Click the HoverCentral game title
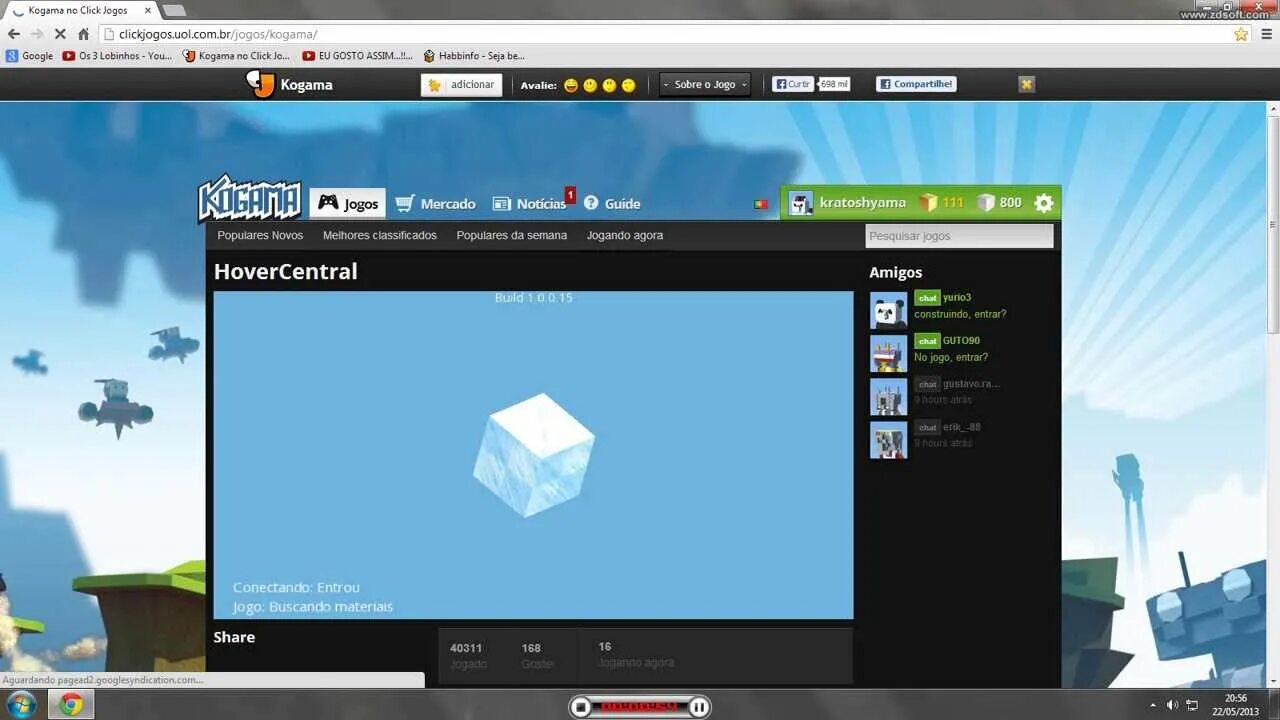The image size is (1280, 720). (x=285, y=271)
